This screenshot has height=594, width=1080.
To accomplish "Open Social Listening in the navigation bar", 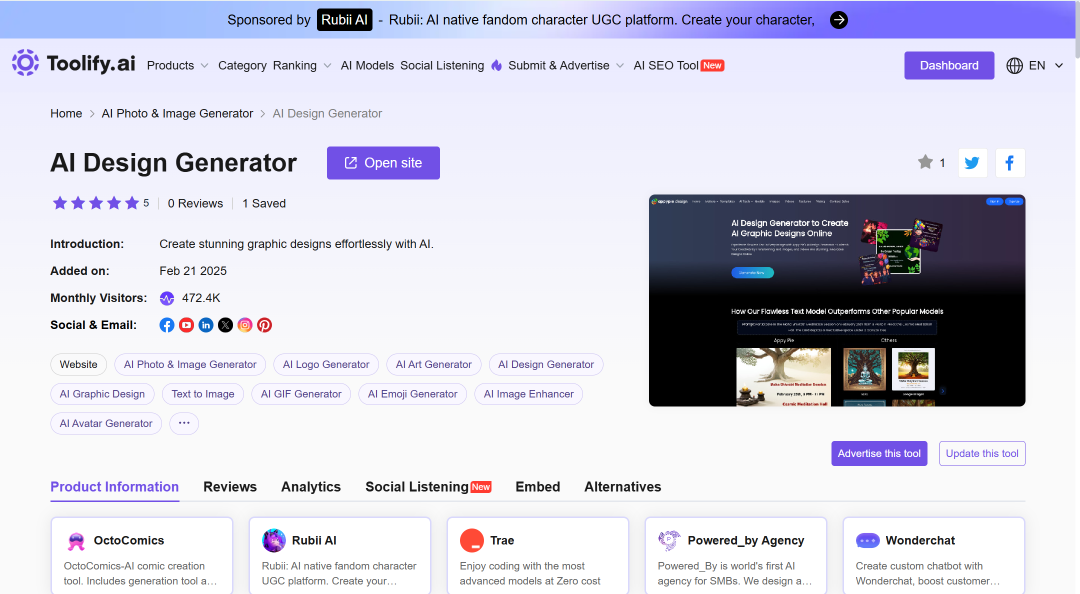I will tap(442, 65).
